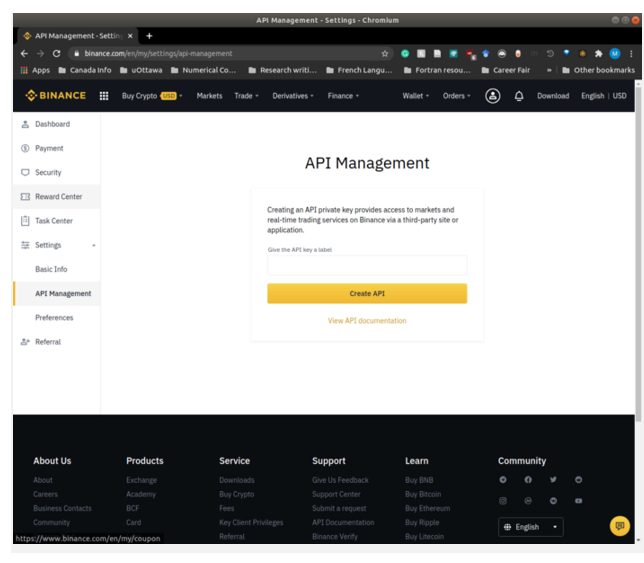Open Binance Facebook community icon

[528, 480]
